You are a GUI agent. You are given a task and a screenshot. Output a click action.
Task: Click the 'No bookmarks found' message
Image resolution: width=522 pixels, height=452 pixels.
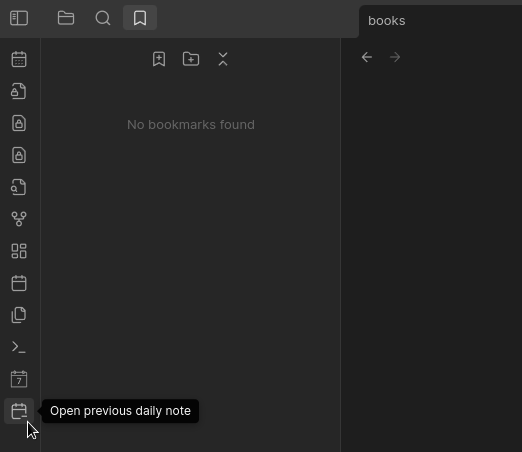(x=191, y=125)
